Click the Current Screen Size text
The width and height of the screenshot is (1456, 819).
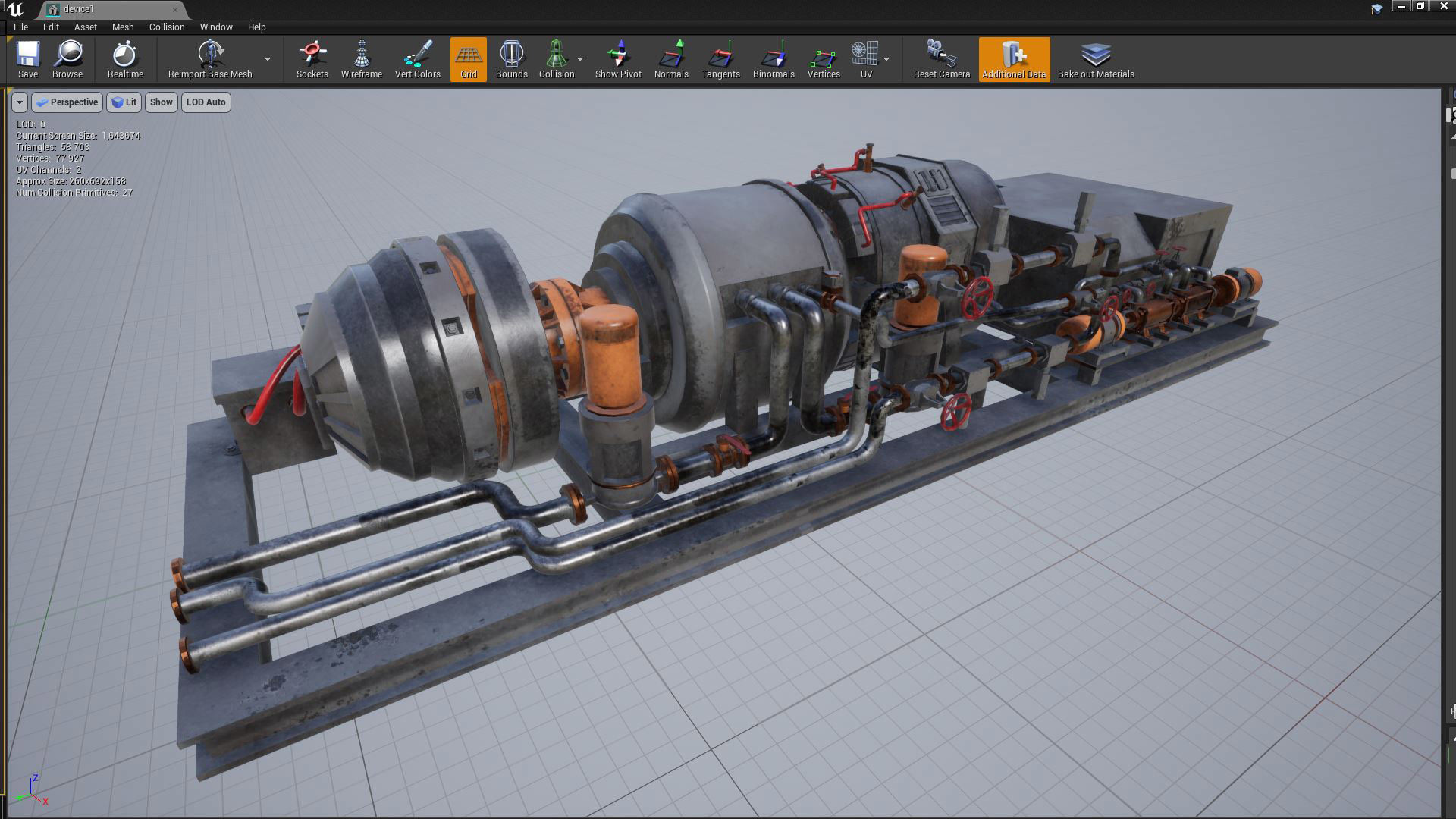78,136
